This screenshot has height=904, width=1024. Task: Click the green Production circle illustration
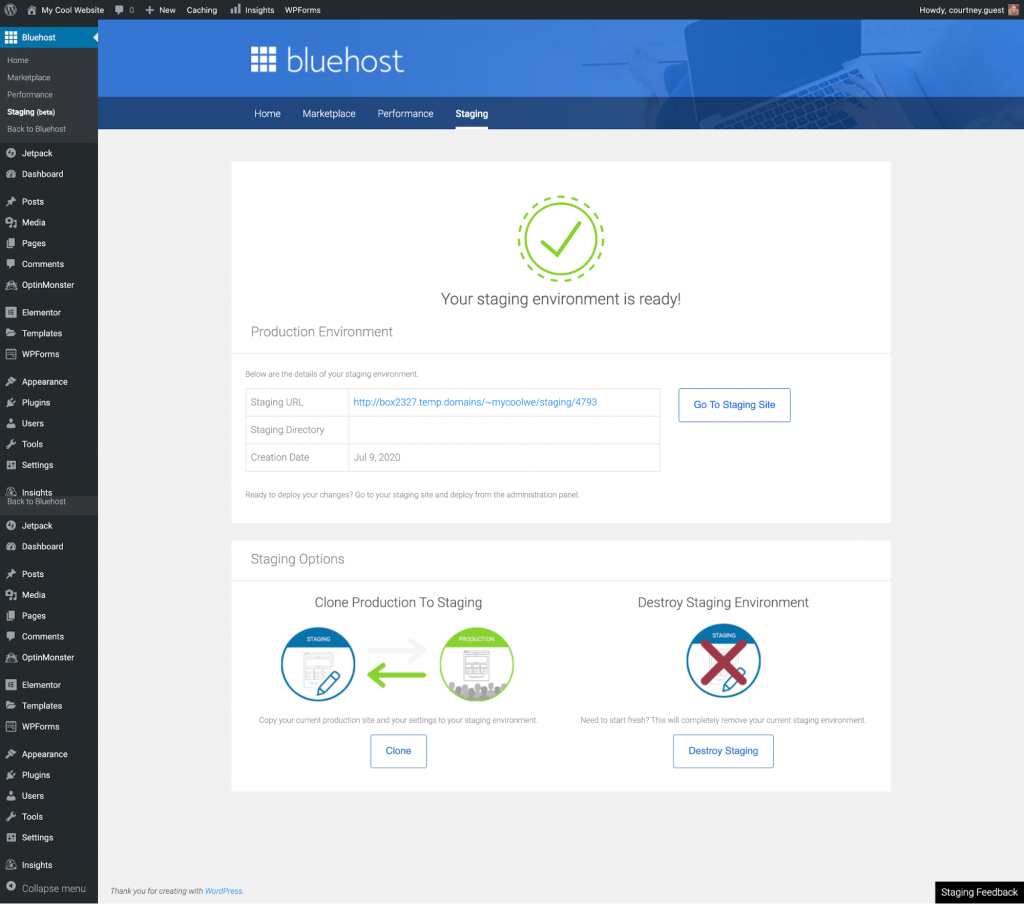click(x=476, y=665)
